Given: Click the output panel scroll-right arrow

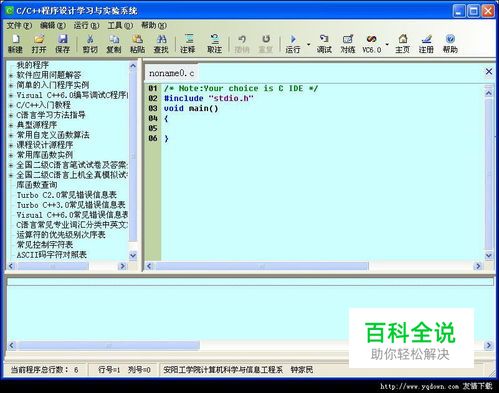Looking at the screenshot, I should click(488, 345).
